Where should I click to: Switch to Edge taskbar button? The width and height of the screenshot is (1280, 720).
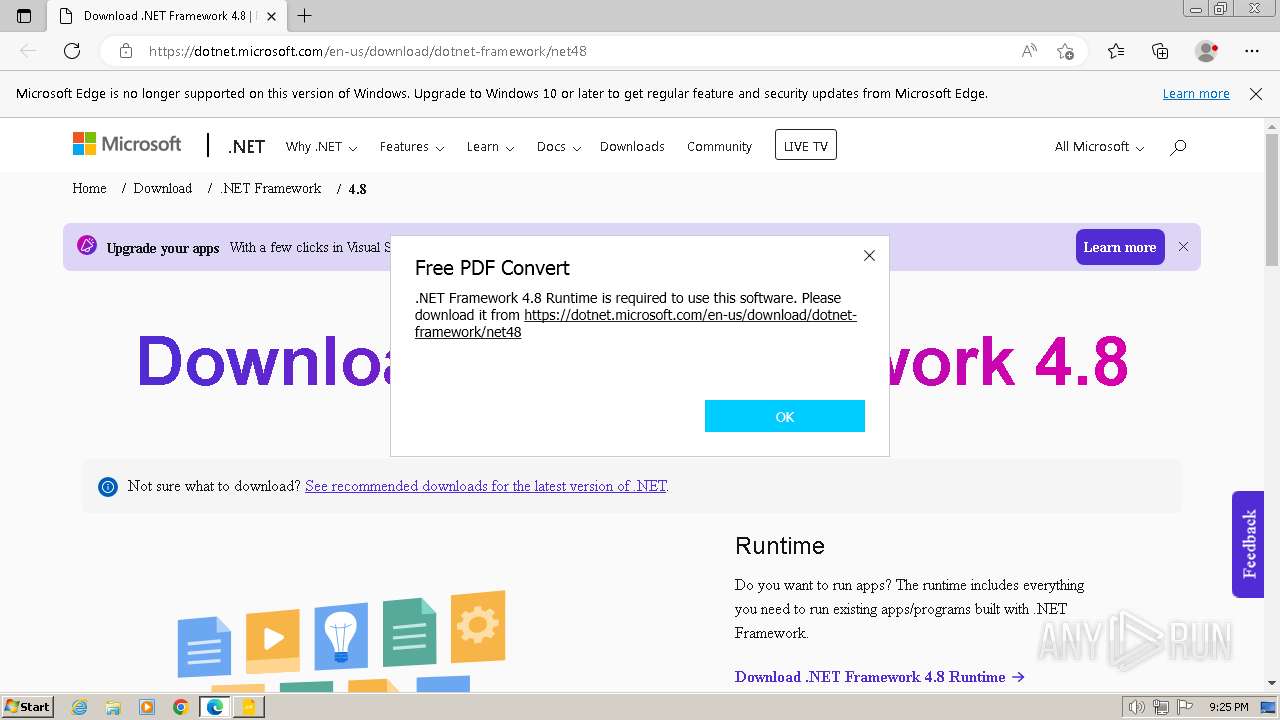(x=215, y=707)
